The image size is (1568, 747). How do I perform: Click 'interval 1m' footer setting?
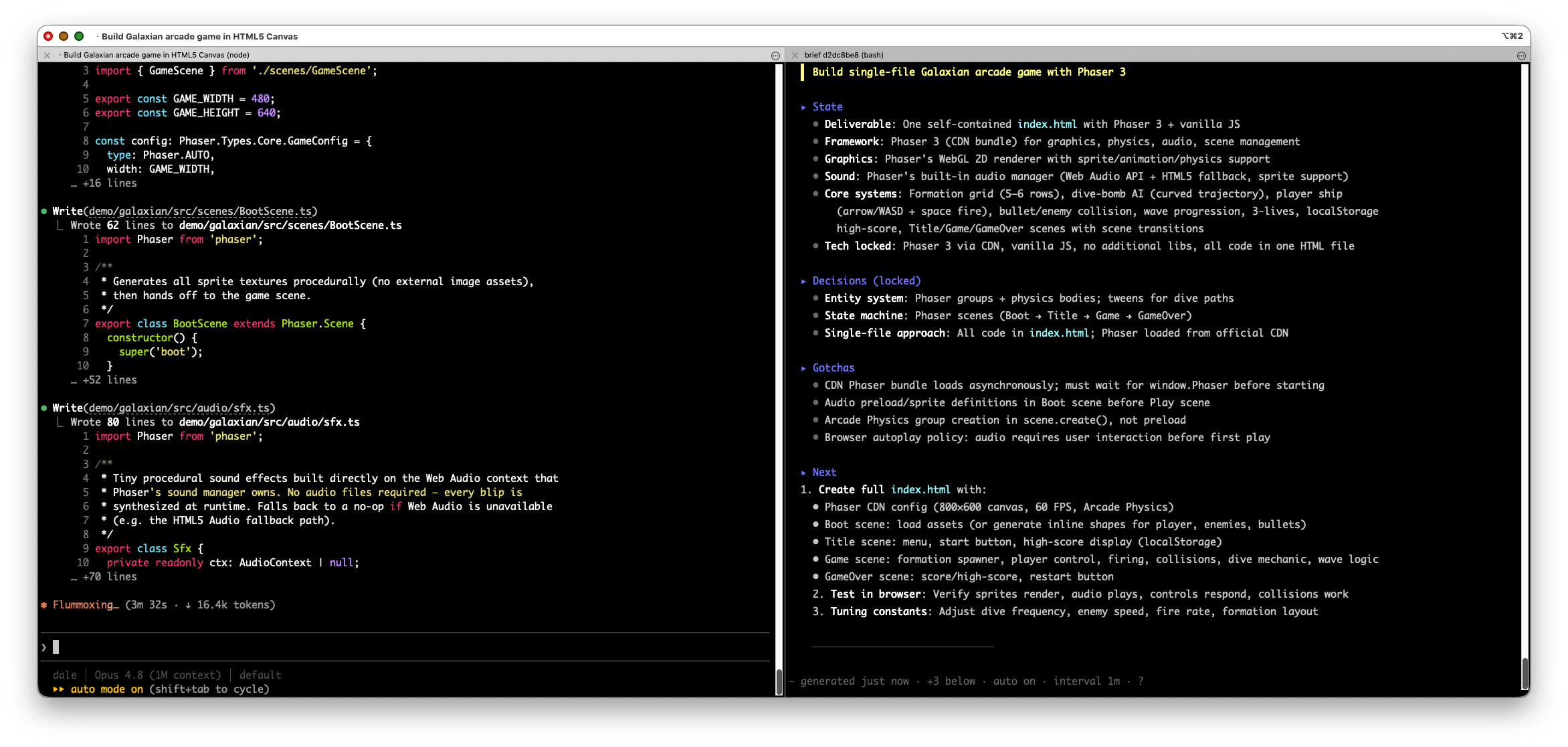(x=1086, y=681)
